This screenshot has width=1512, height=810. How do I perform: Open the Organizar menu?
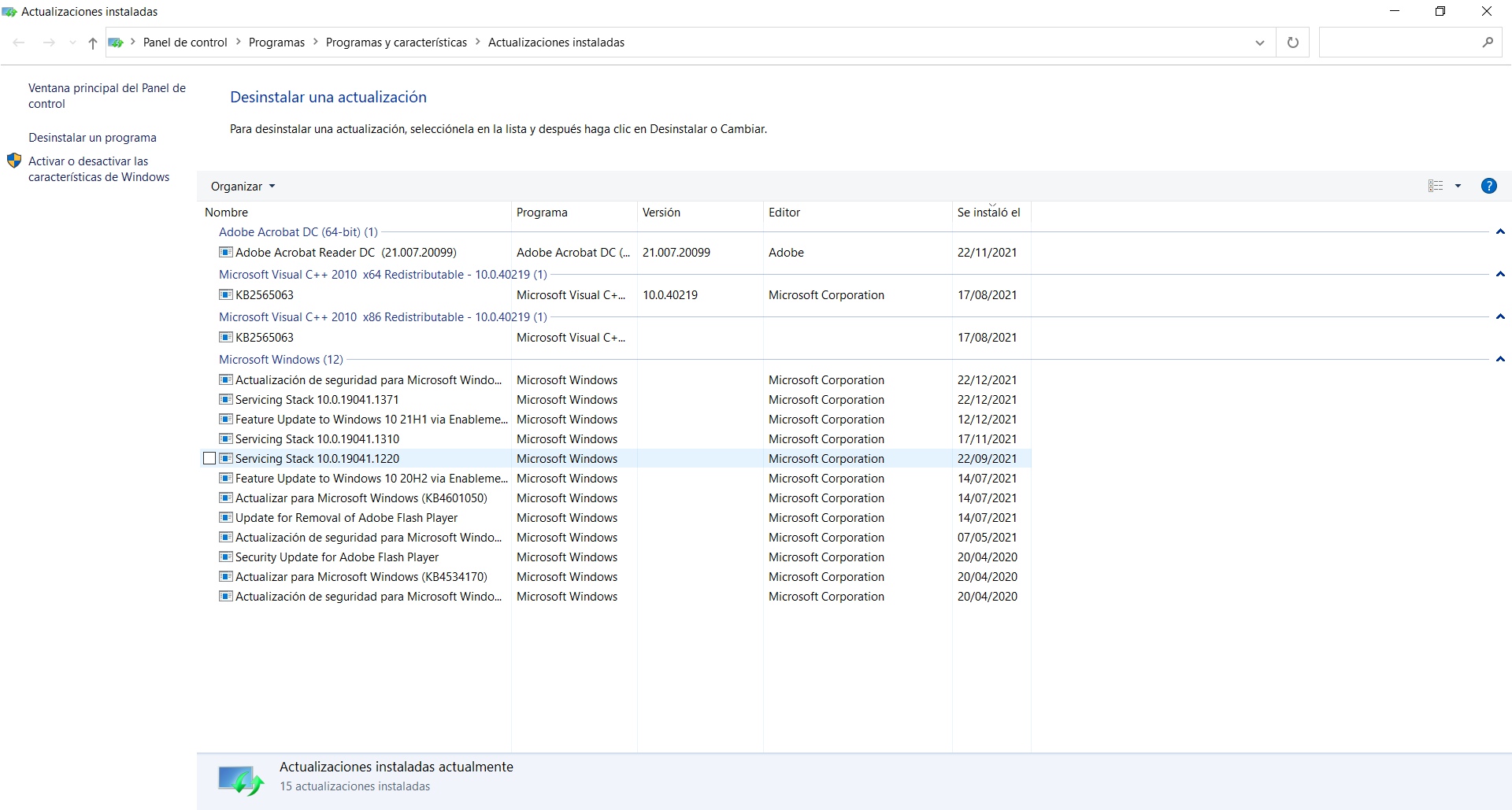point(243,187)
